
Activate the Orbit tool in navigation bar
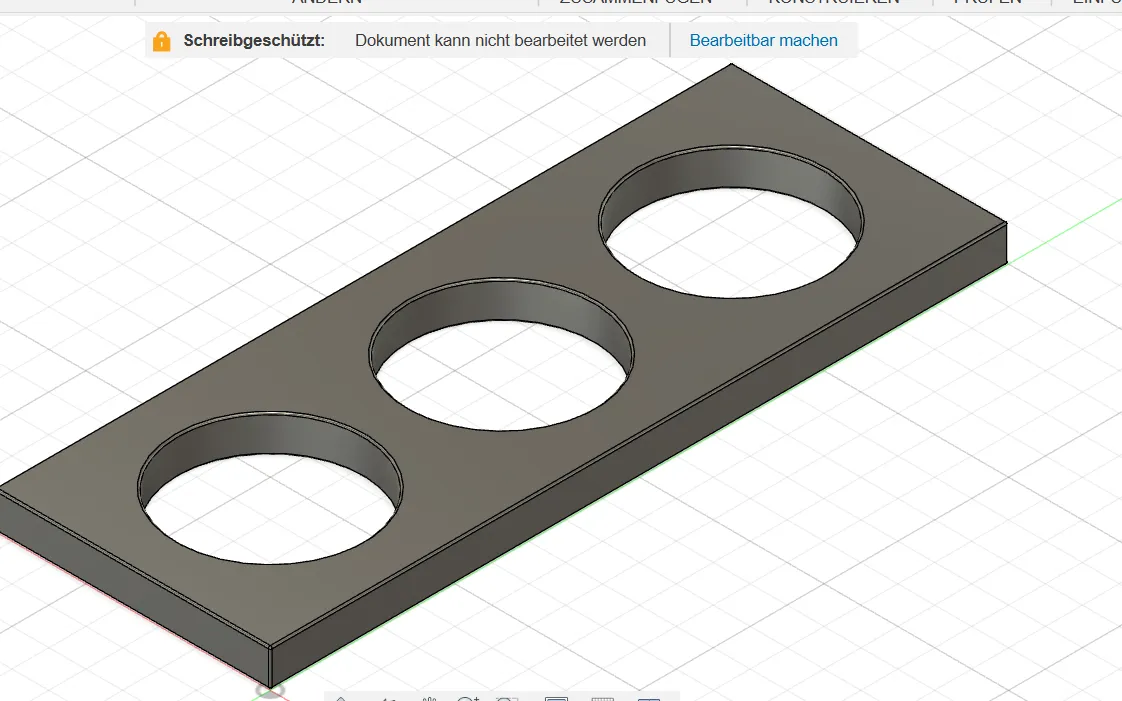click(x=341, y=699)
